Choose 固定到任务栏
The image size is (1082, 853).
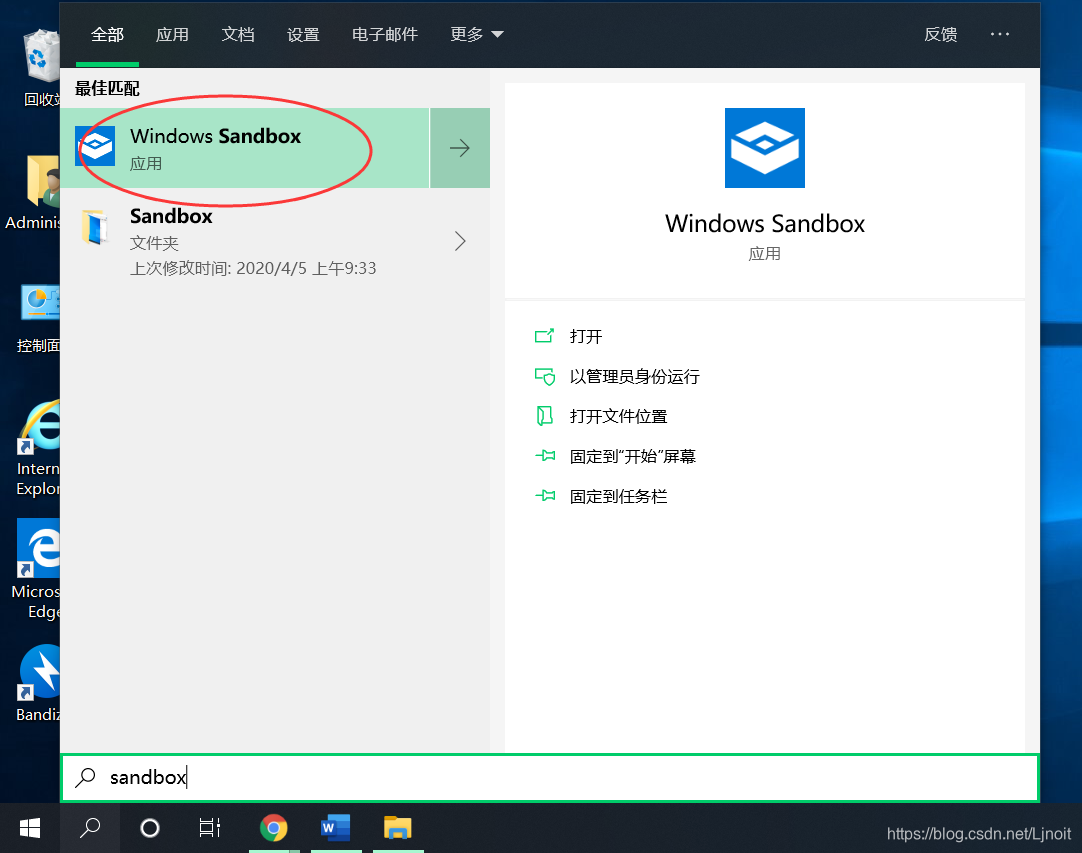pyautogui.click(x=618, y=496)
